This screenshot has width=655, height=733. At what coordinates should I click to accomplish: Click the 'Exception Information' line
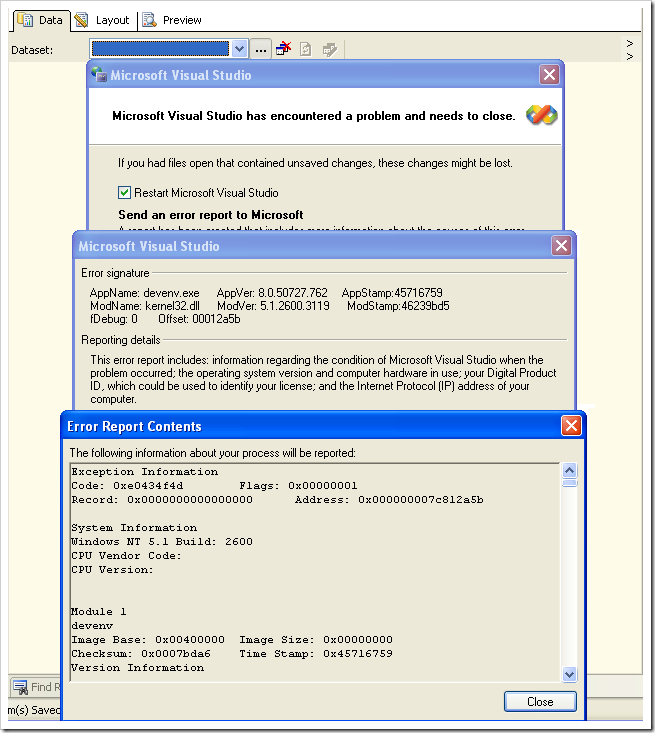144,471
